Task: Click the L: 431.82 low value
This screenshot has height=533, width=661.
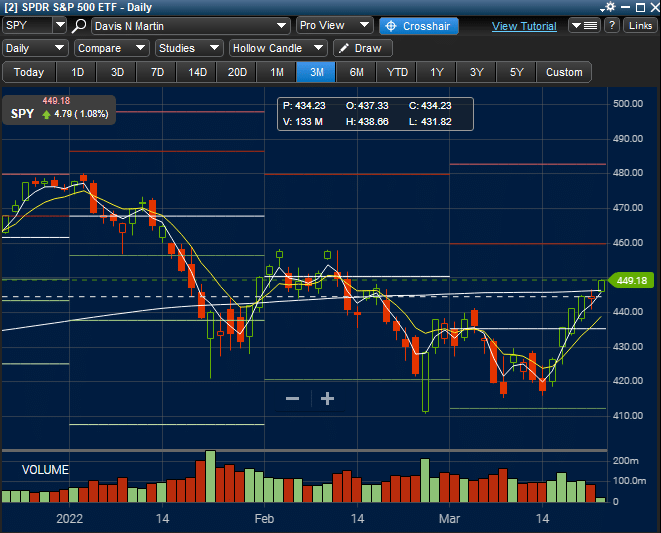Action: click(430, 122)
